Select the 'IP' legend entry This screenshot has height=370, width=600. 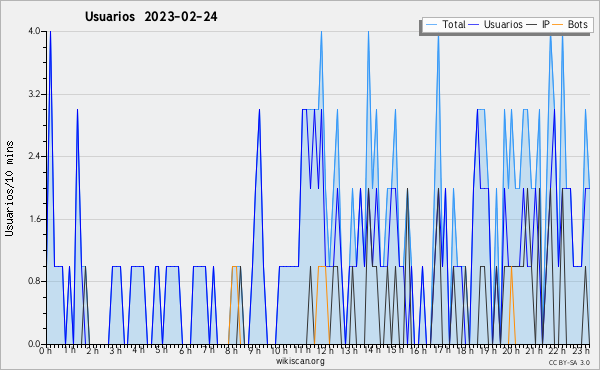[x=538, y=24]
